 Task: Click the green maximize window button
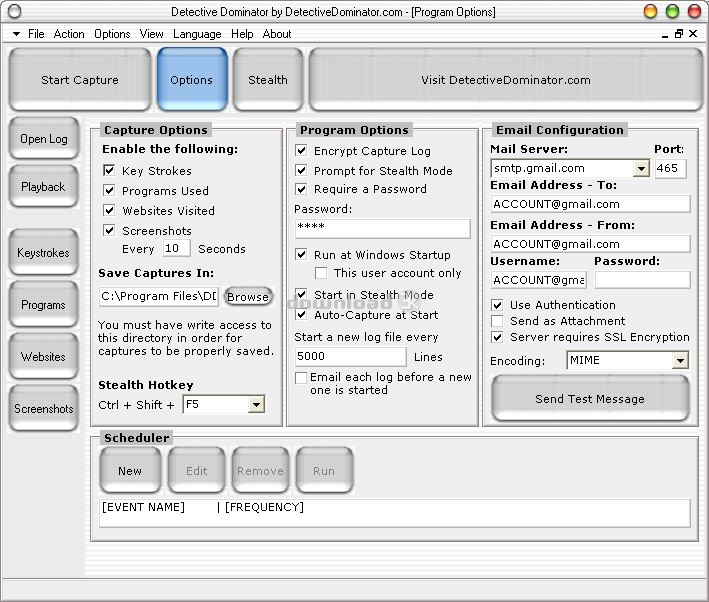(672, 11)
